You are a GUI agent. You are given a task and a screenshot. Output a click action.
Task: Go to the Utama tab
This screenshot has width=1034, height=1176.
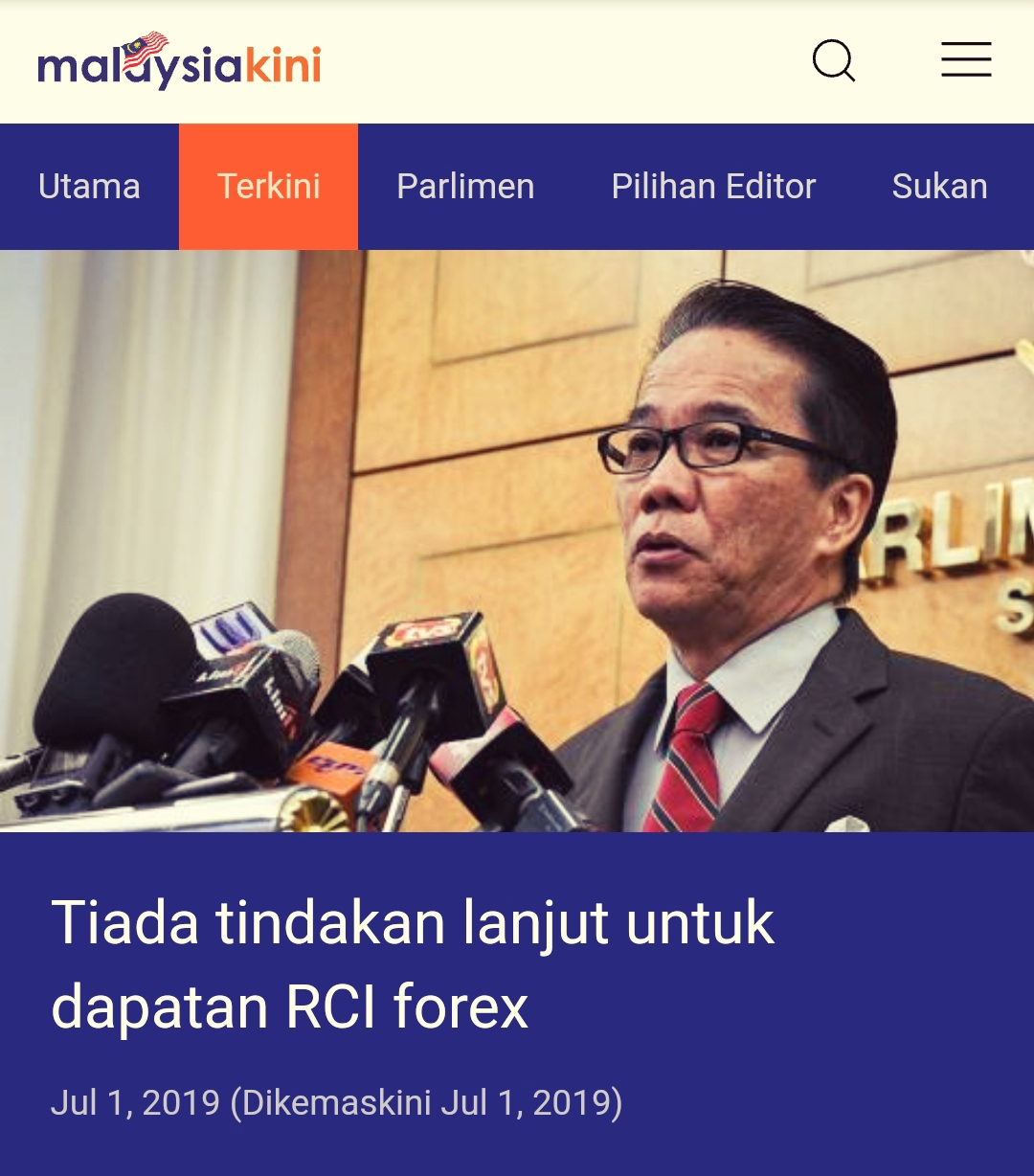click(89, 186)
